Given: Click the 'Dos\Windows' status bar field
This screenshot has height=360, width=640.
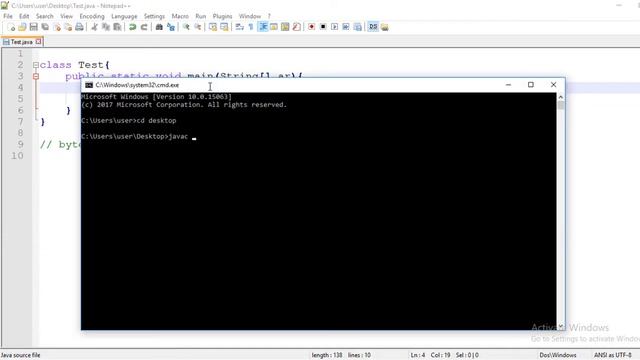Looking at the screenshot, I should [x=558, y=355].
